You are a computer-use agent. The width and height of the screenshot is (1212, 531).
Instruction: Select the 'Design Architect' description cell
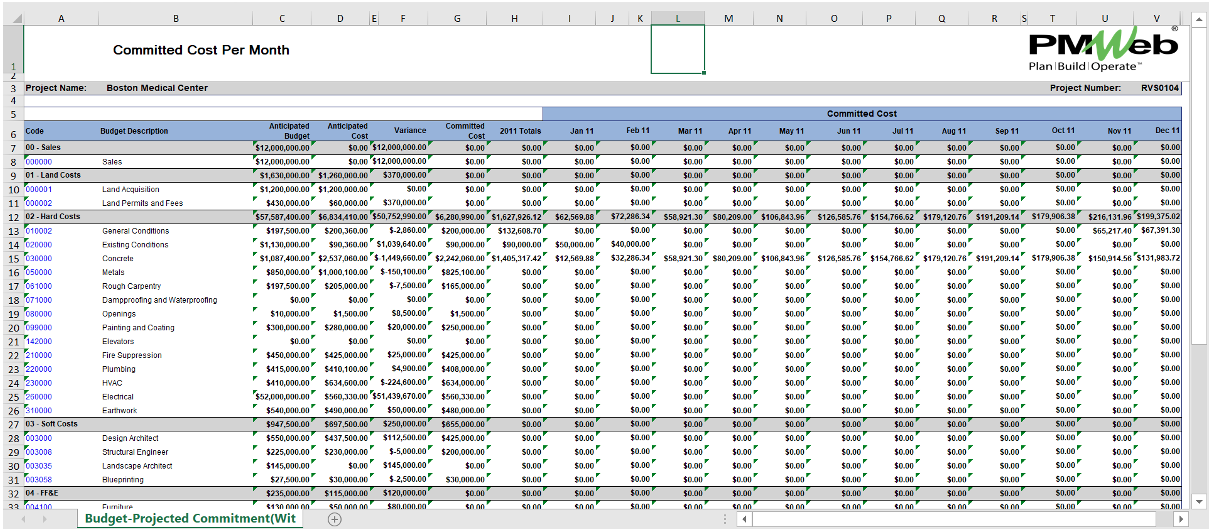[130, 438]
